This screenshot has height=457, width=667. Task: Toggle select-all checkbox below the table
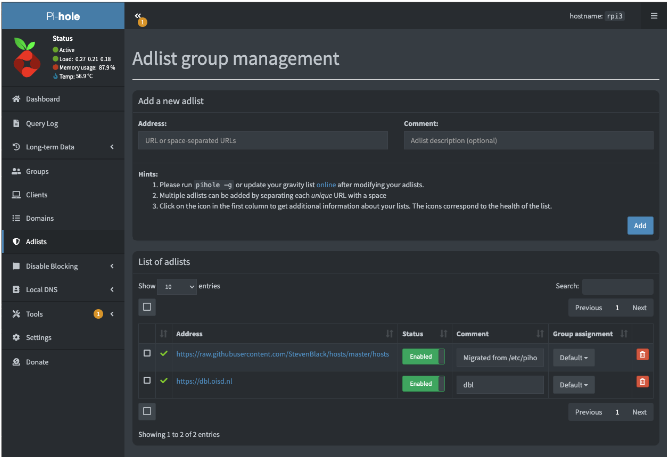click(147, 411)
